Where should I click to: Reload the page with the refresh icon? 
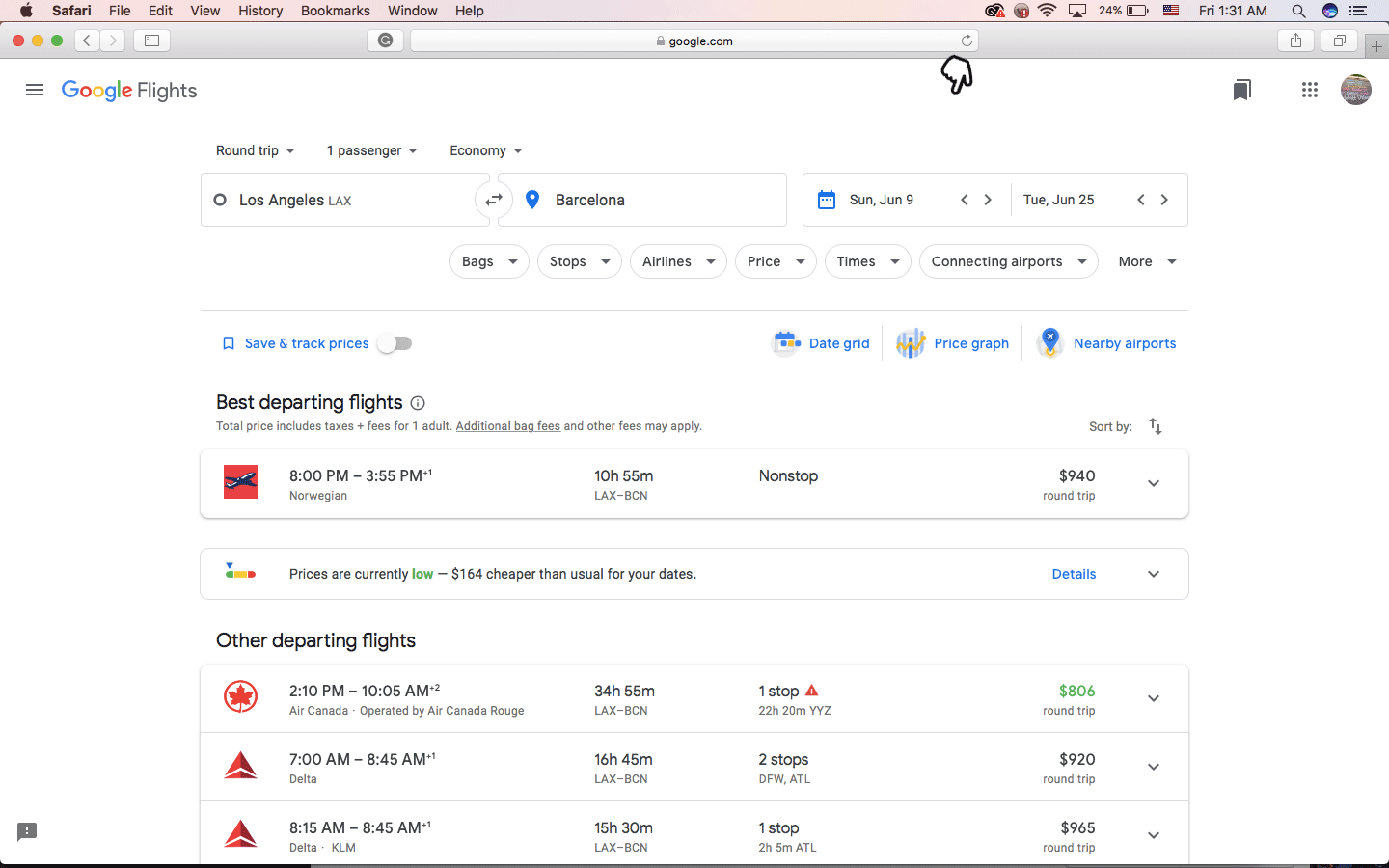[967, 41]
